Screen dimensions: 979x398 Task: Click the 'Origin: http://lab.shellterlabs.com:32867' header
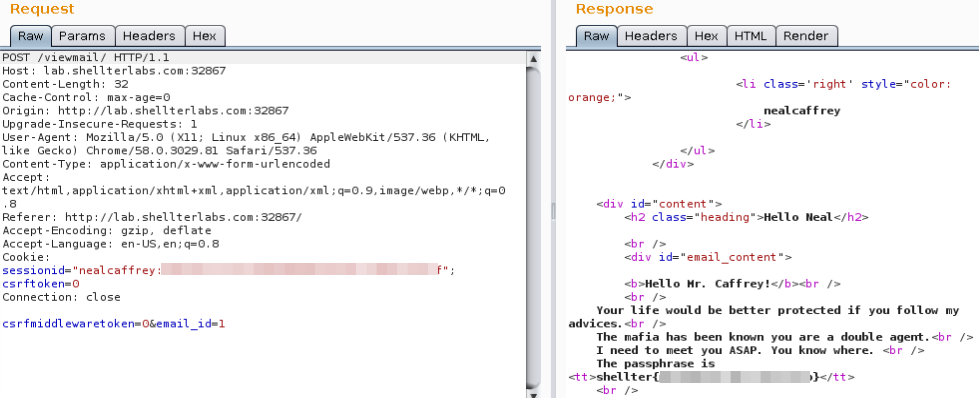[x=145, y=111]
